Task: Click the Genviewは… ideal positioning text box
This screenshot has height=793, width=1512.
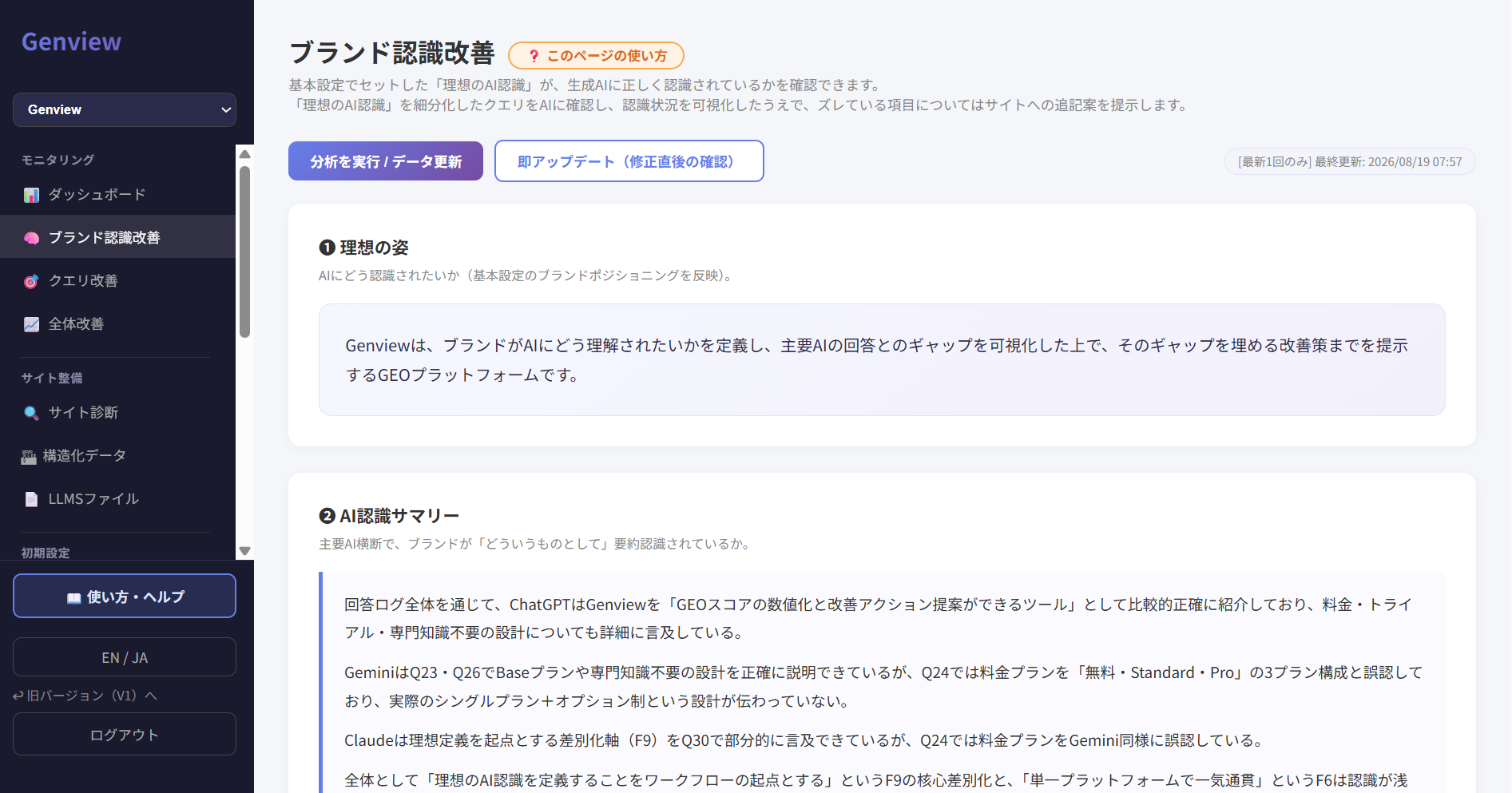Action: pyautogui.click(x=882, y=359)
